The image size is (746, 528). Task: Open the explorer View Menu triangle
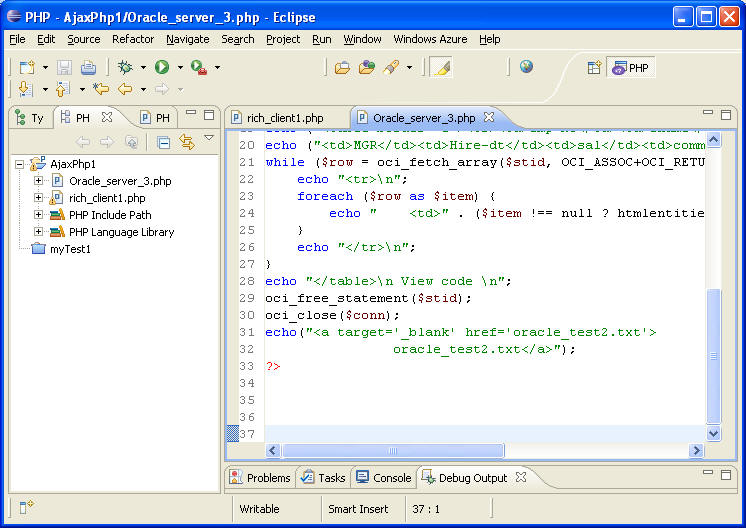(x=209, y=137)
